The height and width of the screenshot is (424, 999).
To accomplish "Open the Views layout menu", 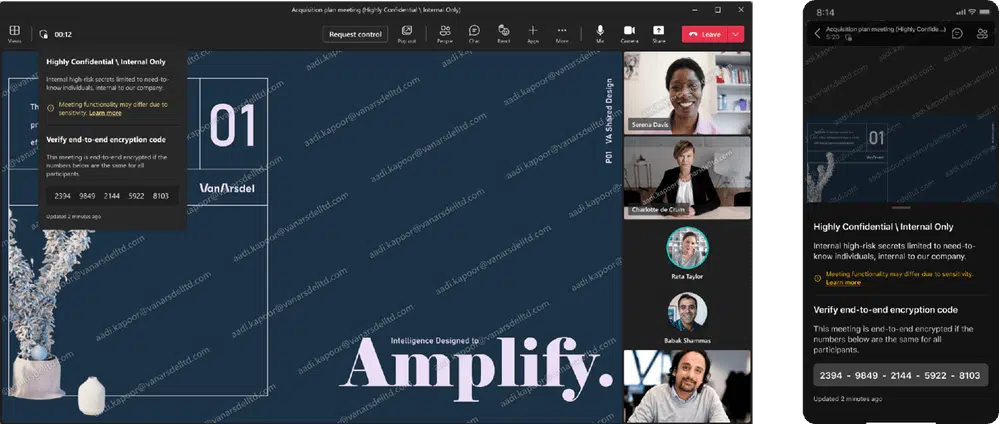I will point(14,34).
